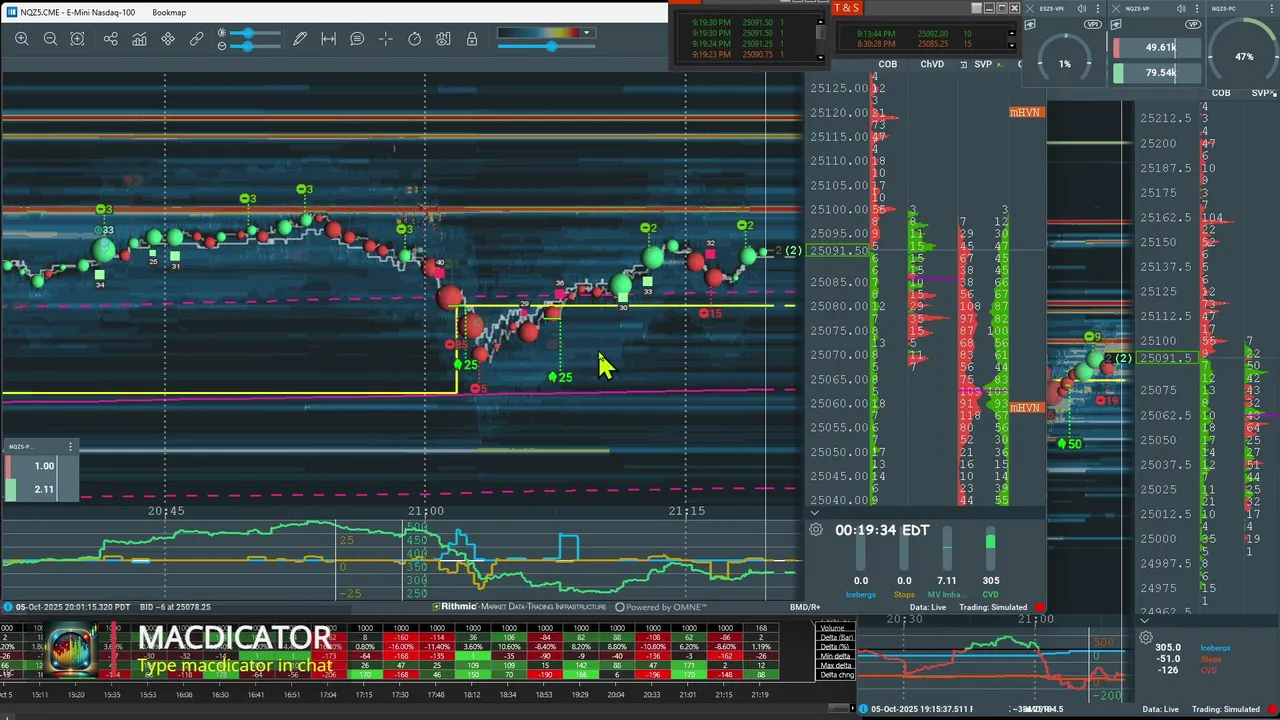Open the chat/notes bubble icon
Viewport: 1280px width, 720px height.
point(357,39)
